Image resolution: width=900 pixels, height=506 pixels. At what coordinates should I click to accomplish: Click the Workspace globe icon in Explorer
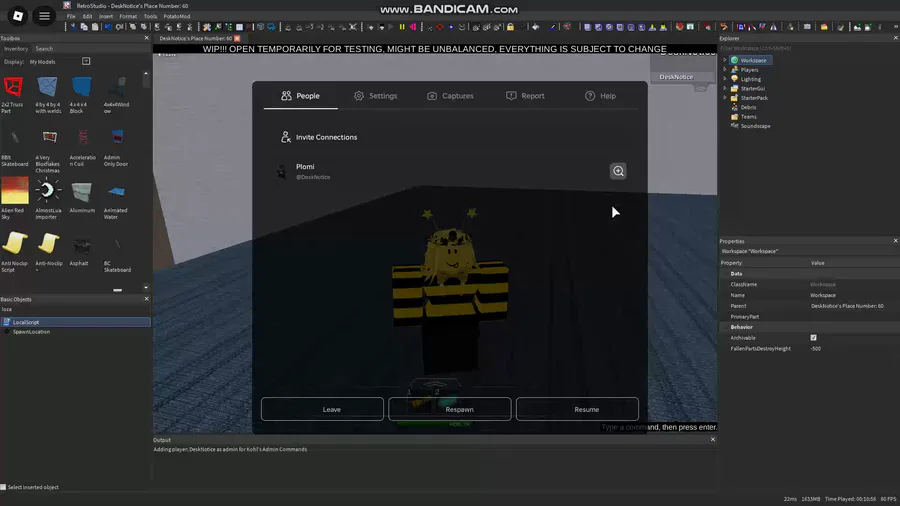click(734, 60)
